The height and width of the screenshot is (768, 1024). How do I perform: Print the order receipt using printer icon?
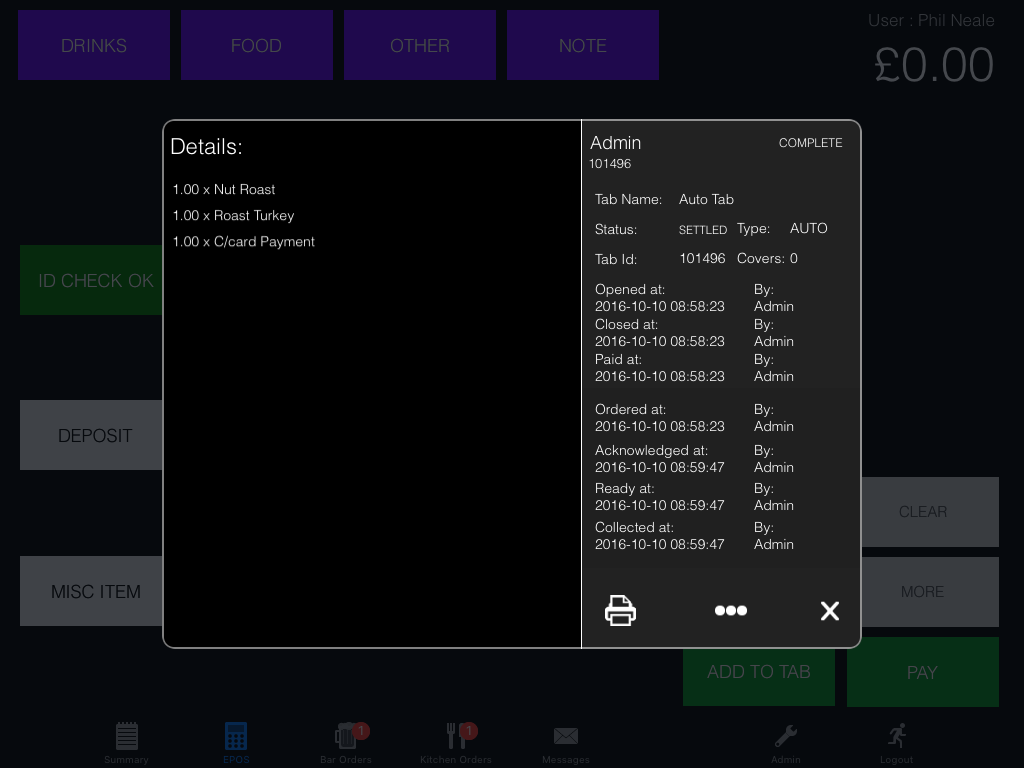[620, 610]
